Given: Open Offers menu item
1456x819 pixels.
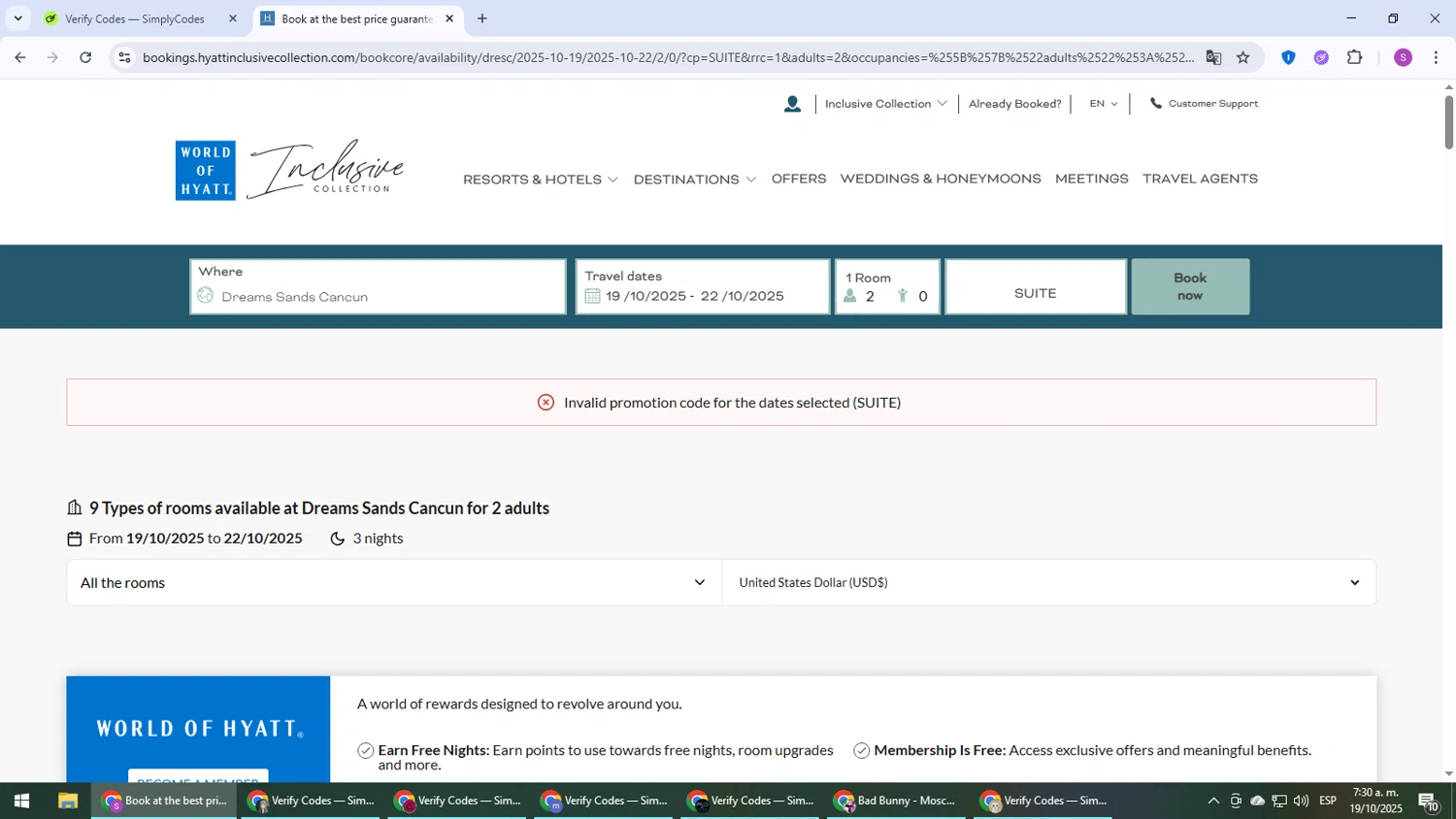Looking at the screenshot, I should (x=799, y=179).
